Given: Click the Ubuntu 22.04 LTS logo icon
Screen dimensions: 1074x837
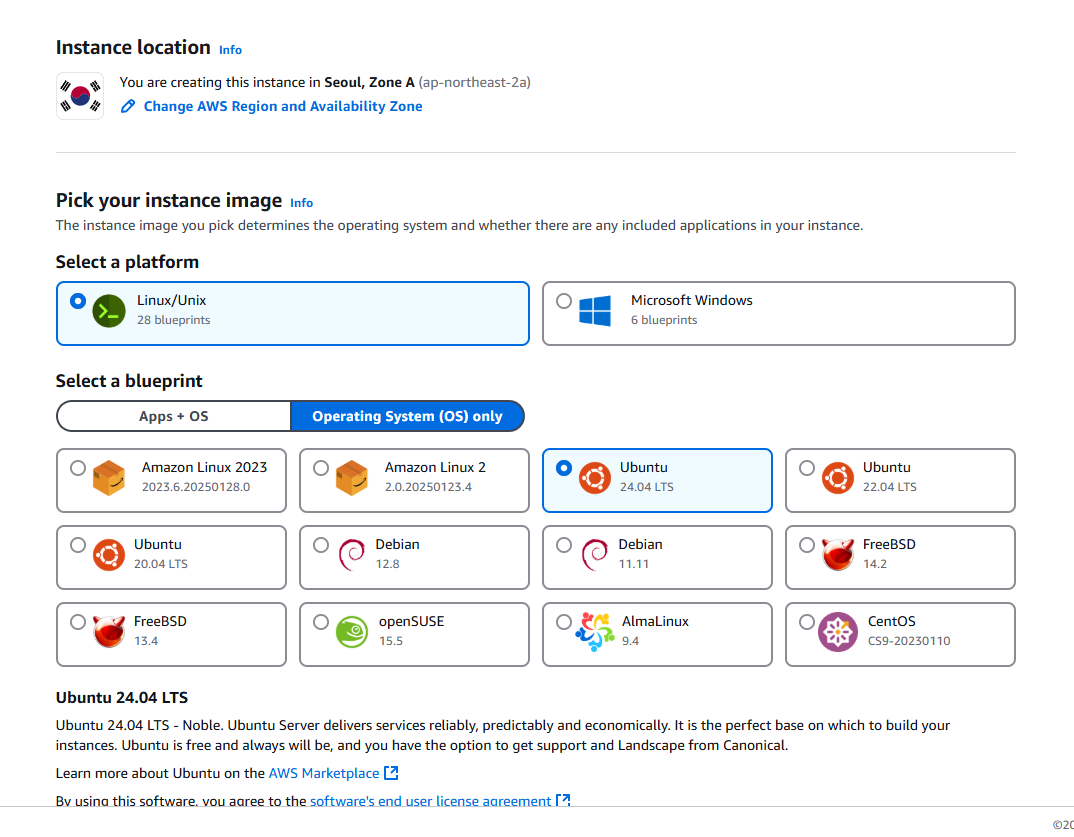Looking at the screenshot, I should 838,477.
